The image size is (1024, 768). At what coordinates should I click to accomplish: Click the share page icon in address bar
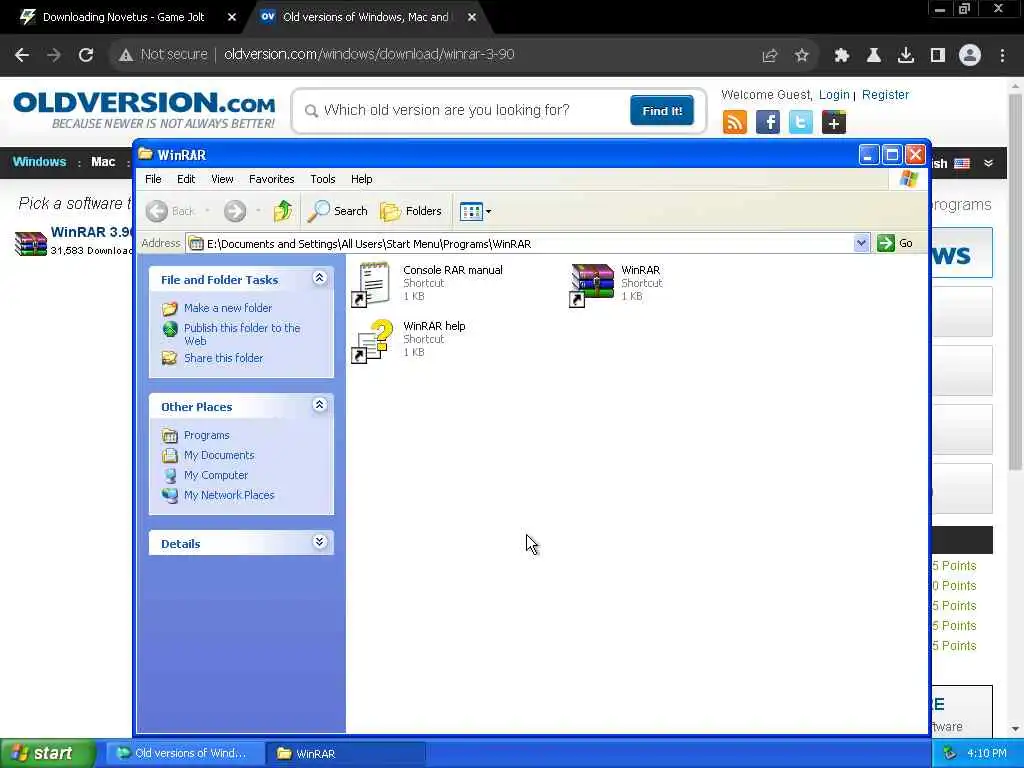coord(769,56)
